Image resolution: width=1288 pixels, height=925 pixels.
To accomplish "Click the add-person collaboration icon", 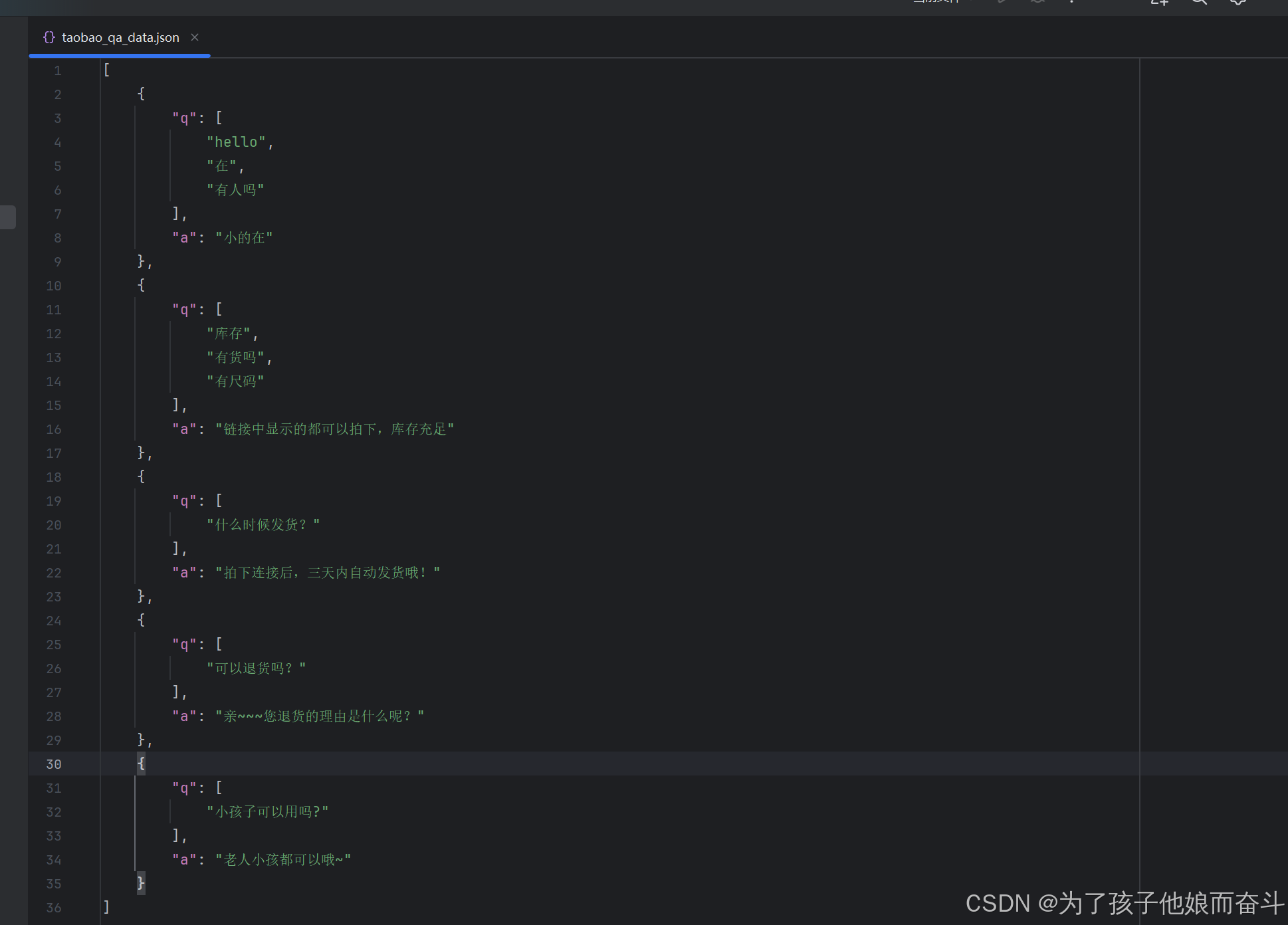I will click(x=1160, y=2).
